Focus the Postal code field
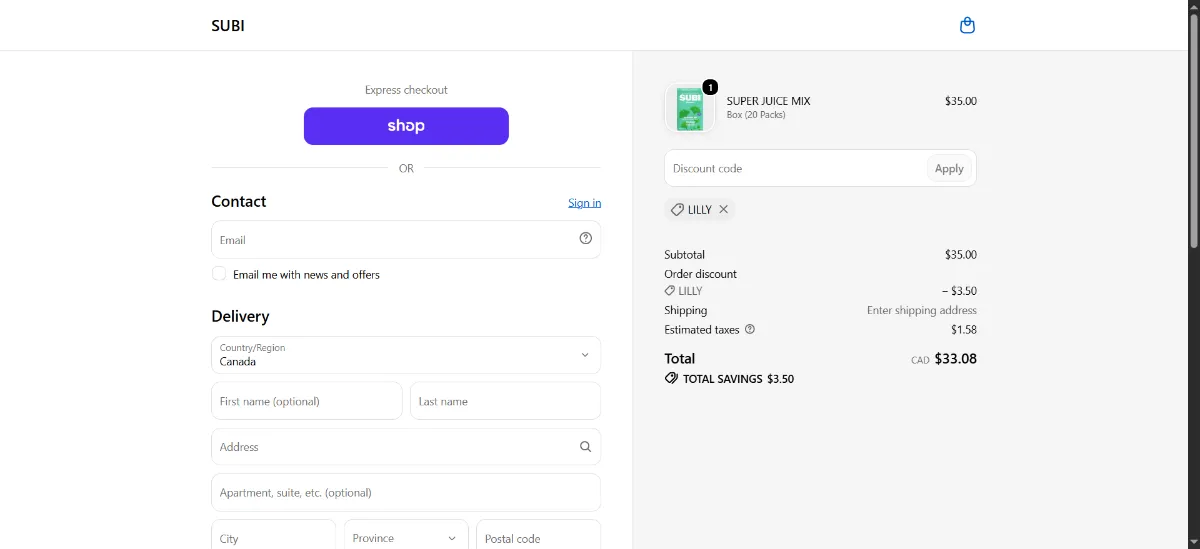The width and height of the screenshot is (1200, 549). pos(539,538)
